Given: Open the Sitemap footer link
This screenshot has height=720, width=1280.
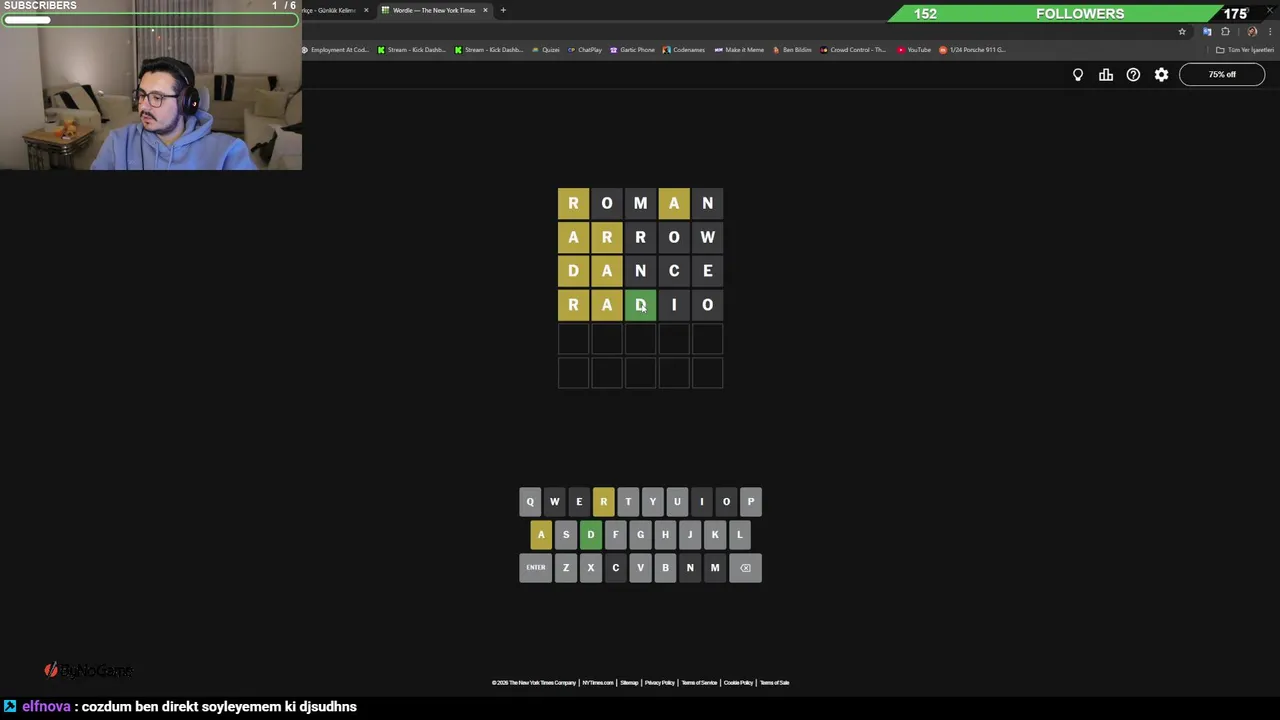Looking at the screenshot, I should (629, 683).
